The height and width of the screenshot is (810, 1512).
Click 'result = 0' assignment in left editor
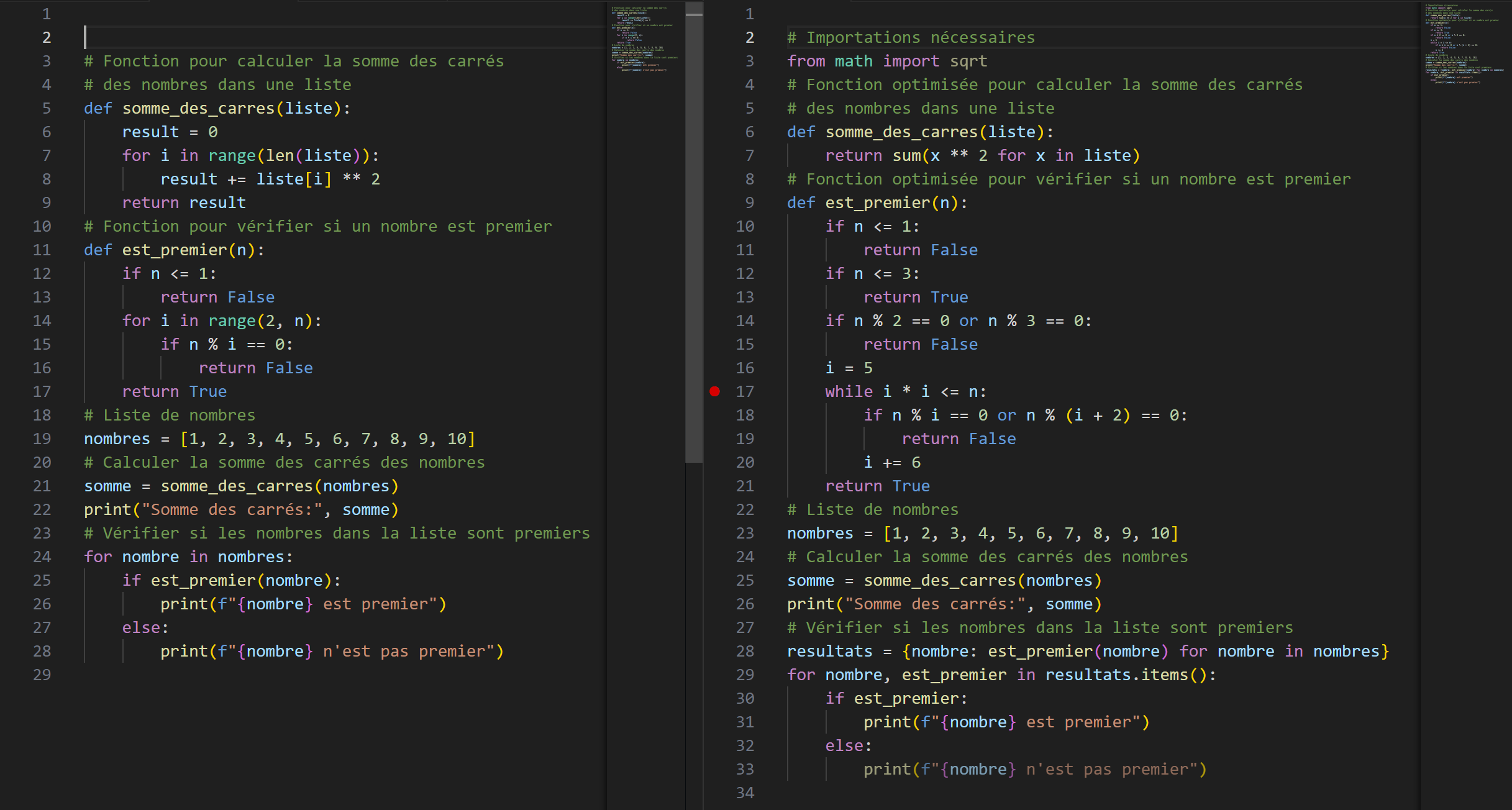170,132
